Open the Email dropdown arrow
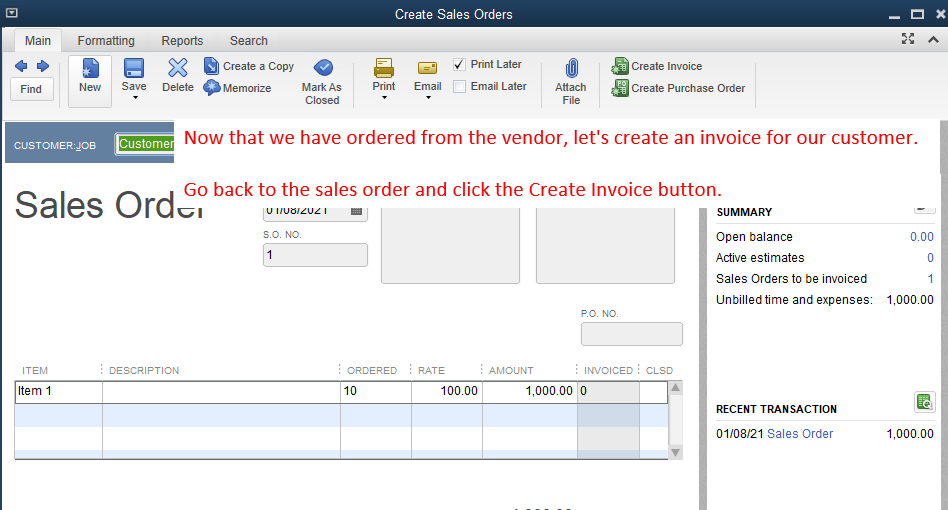Image resolution: width=948 pixels, height=510 pixels. [428, 98]
